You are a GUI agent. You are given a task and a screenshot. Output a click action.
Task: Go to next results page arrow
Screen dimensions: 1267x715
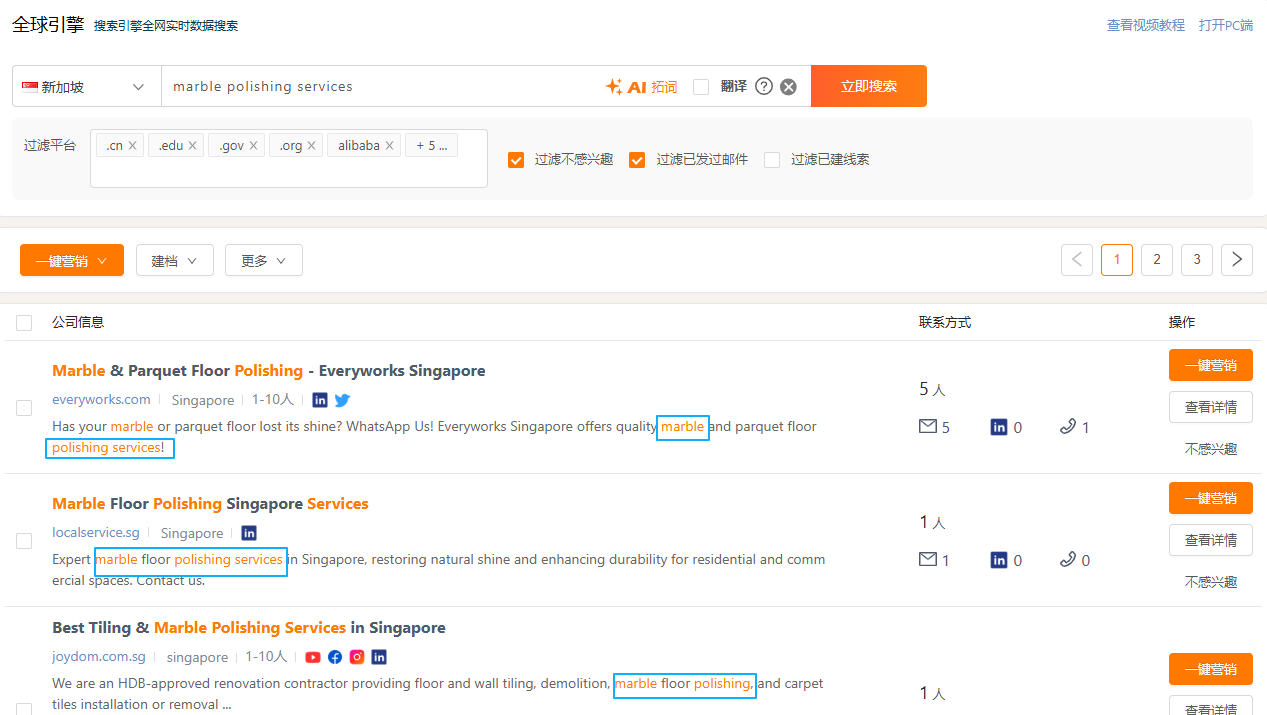point(1237,260)
